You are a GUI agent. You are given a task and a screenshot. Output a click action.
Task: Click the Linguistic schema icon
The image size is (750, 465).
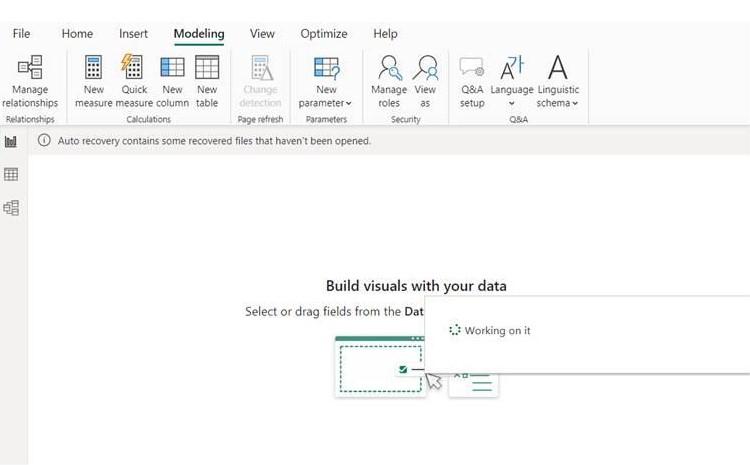(558, 67)
